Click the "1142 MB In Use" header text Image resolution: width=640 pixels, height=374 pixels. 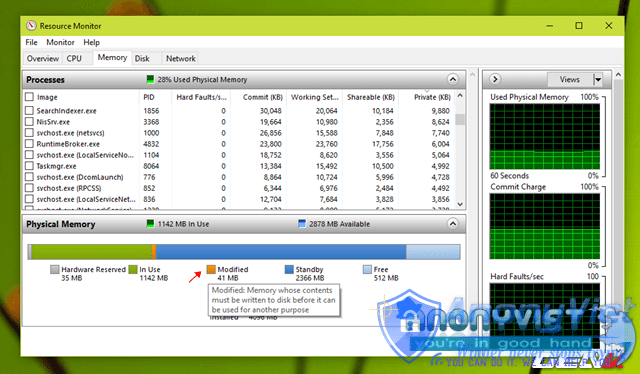pyautogui.click(x=183, y=224)
